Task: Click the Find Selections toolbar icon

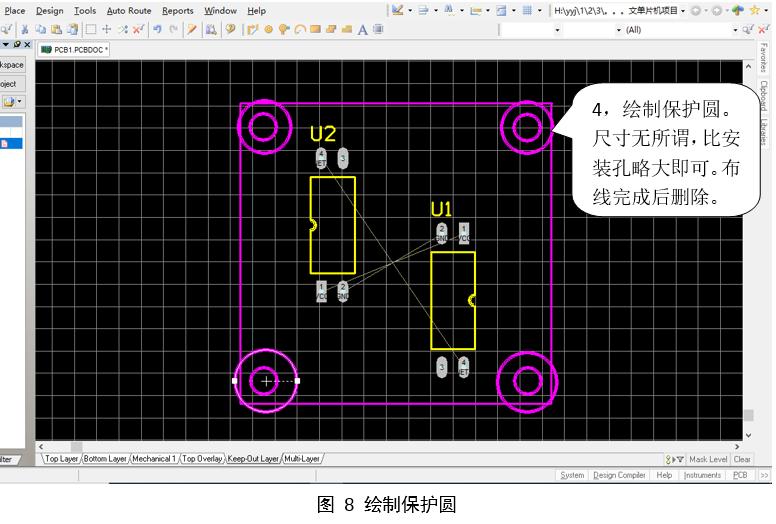Action: pyautogui.click(x=449, y=10)
